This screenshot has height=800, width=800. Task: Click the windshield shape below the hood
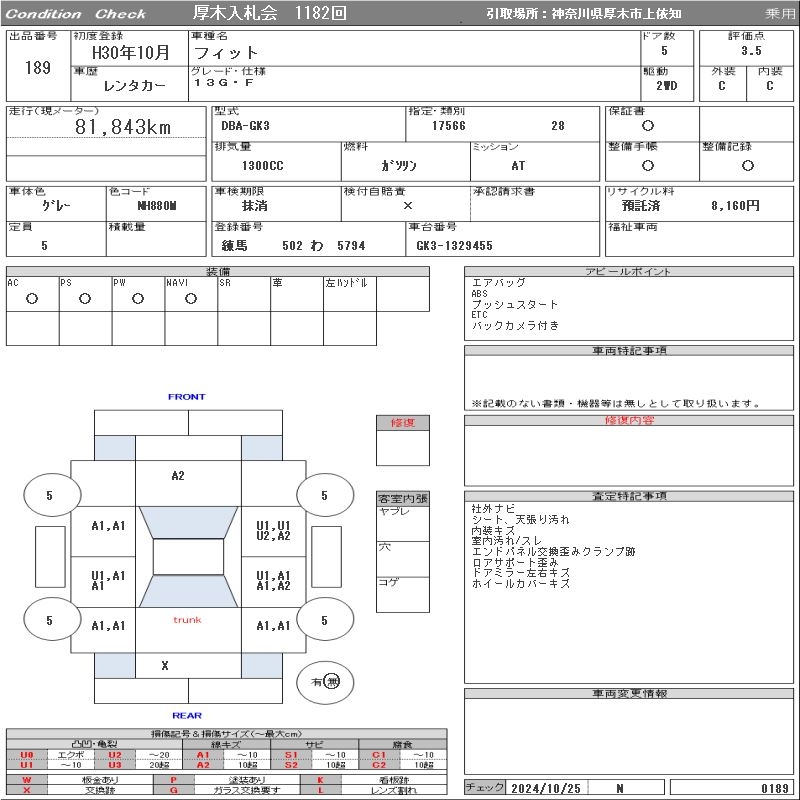187,522
